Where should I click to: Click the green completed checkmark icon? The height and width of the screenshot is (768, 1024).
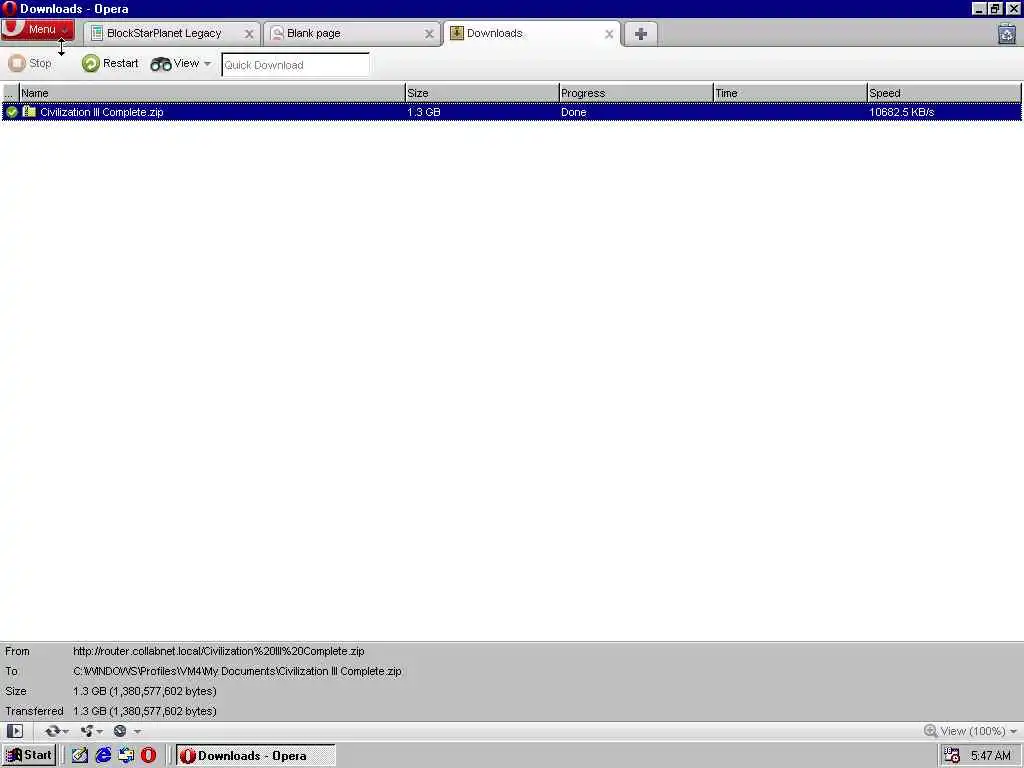[11, 112]
